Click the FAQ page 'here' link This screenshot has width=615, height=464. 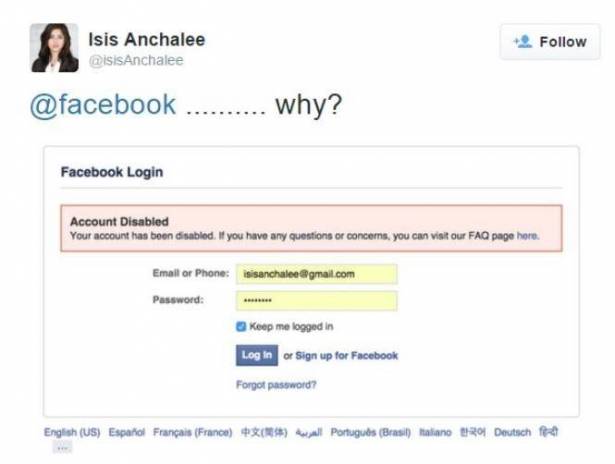(x=528, y=236)
